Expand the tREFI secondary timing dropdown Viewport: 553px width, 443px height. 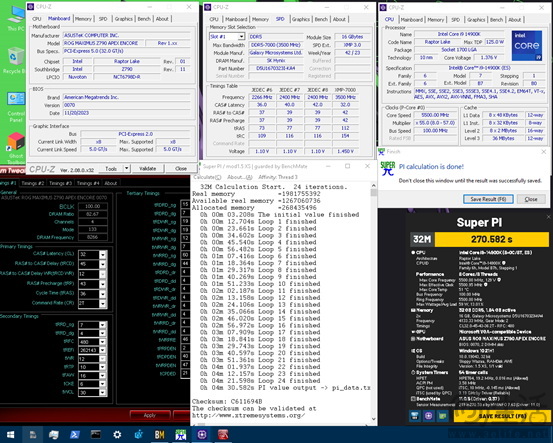[102, 350]
